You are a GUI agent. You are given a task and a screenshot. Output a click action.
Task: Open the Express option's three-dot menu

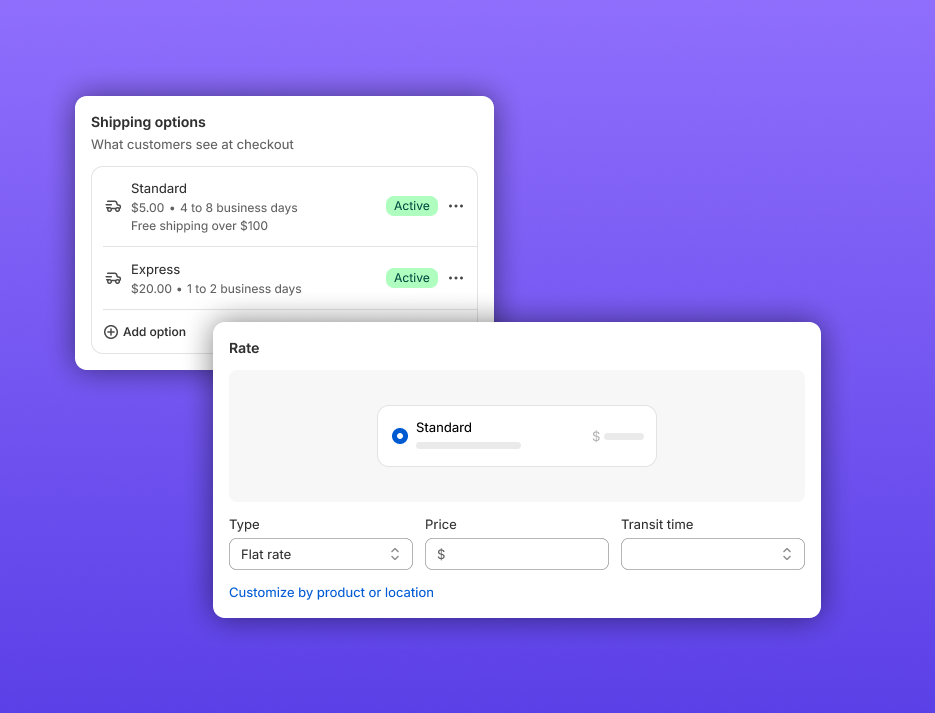tap(456, 278)
